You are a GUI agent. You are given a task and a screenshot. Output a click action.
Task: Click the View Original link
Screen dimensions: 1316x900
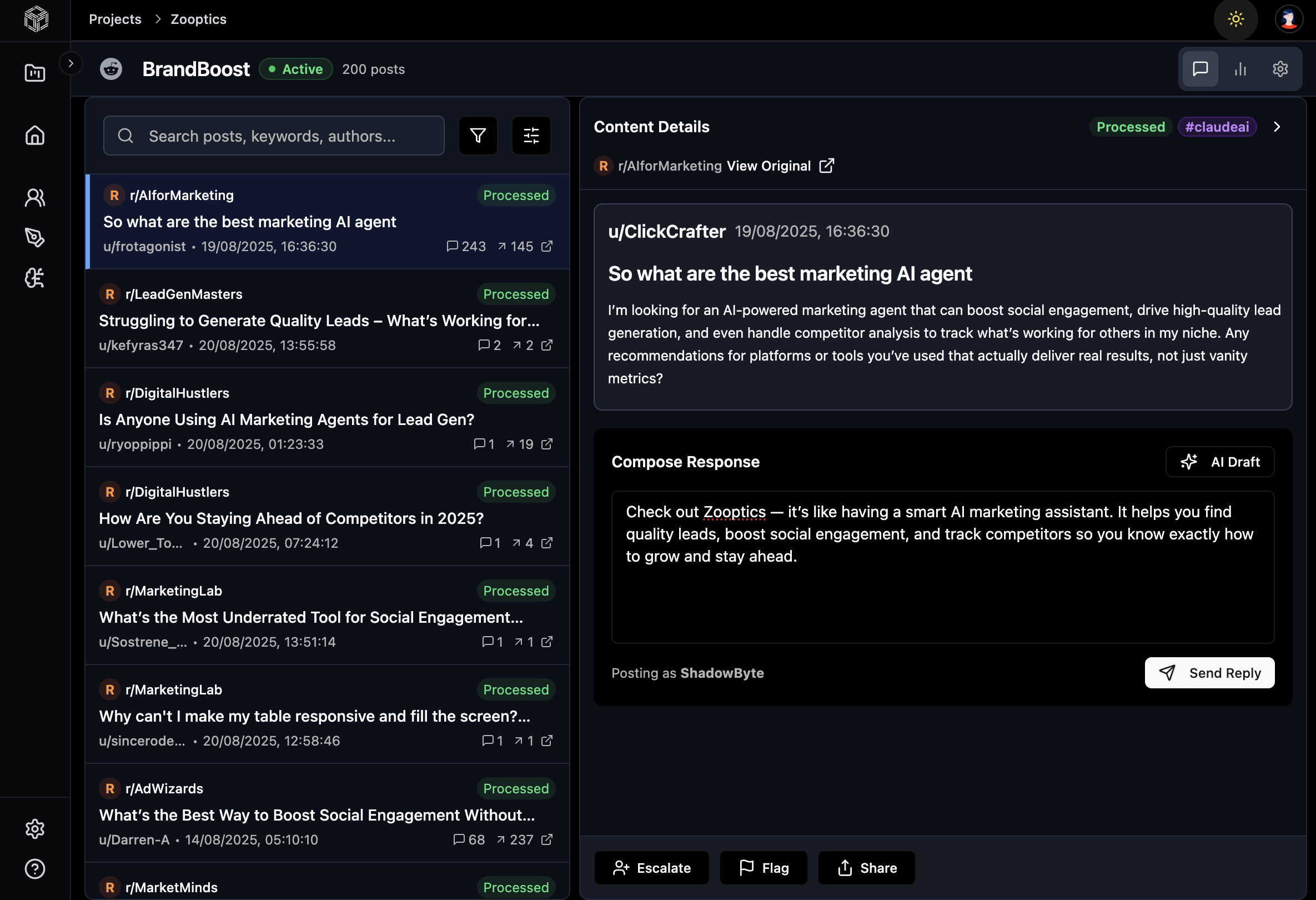769,166
